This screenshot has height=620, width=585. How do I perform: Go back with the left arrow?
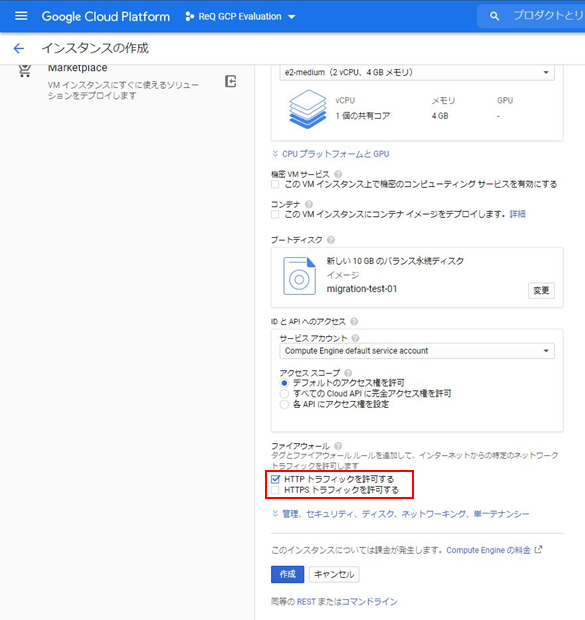[x=19, y=48]
